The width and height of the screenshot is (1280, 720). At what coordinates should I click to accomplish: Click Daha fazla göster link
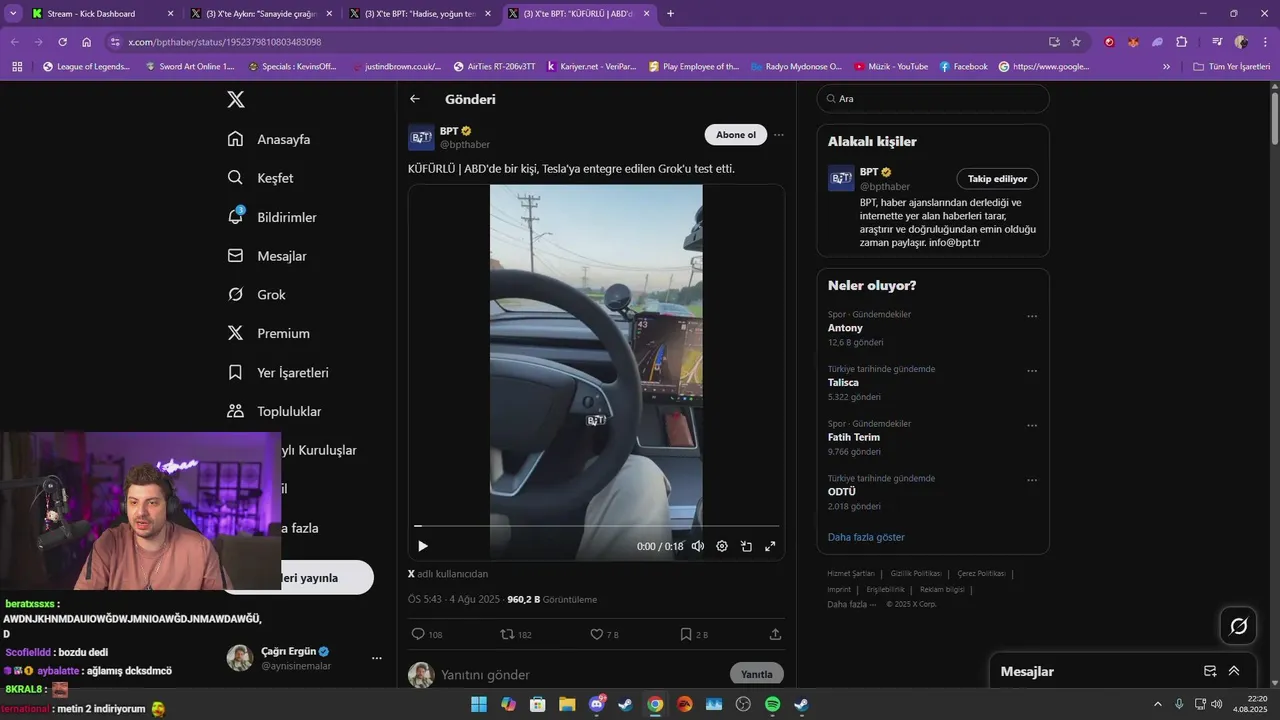(866, 537)
